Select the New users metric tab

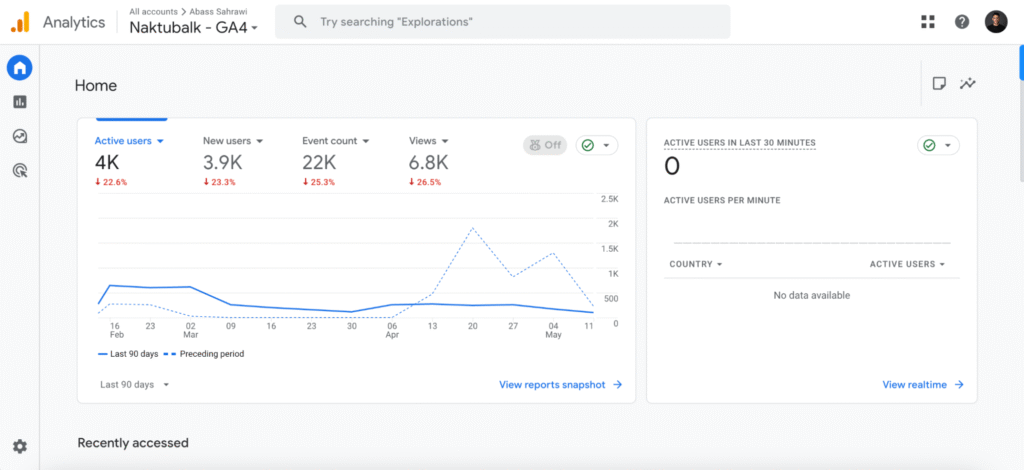pos(233,141)
